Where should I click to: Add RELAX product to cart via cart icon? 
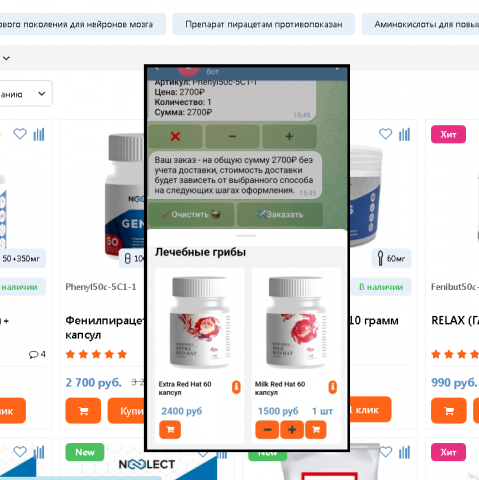pos(449,411)
